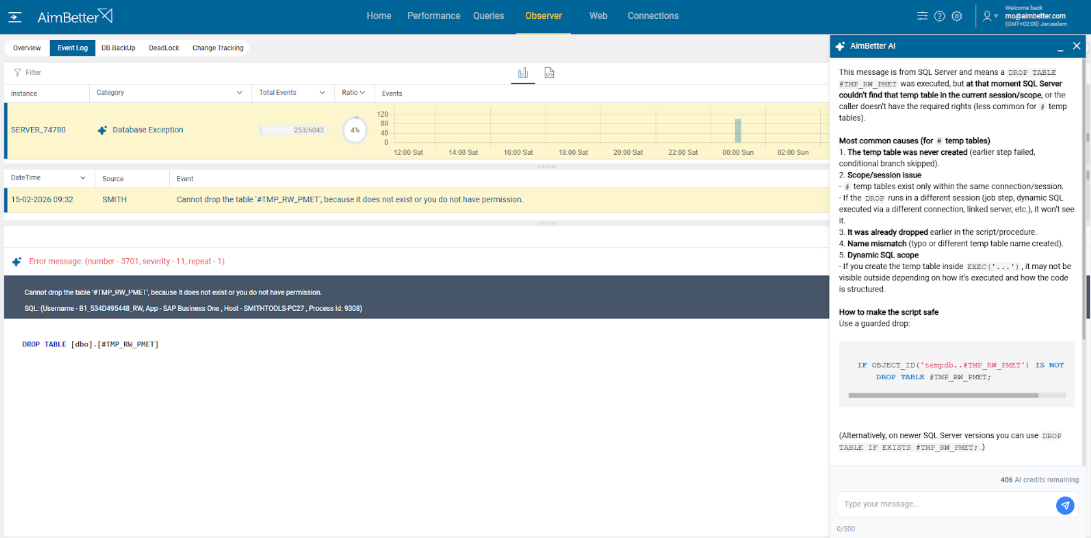Open the Change Tracking tab
The image size is (1091, 538).
click(217, 48)
